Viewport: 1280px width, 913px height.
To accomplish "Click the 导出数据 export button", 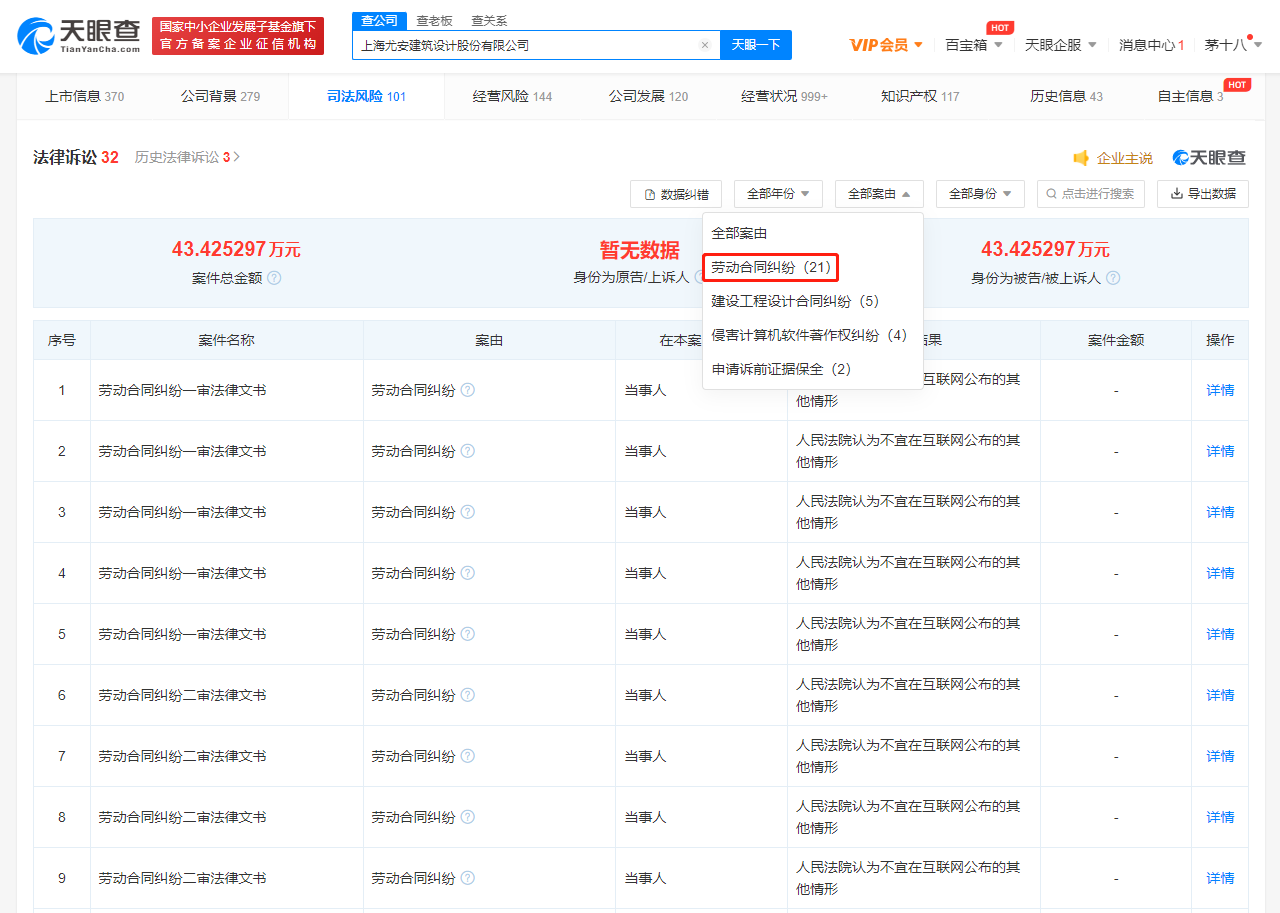I will point(1202,194).
